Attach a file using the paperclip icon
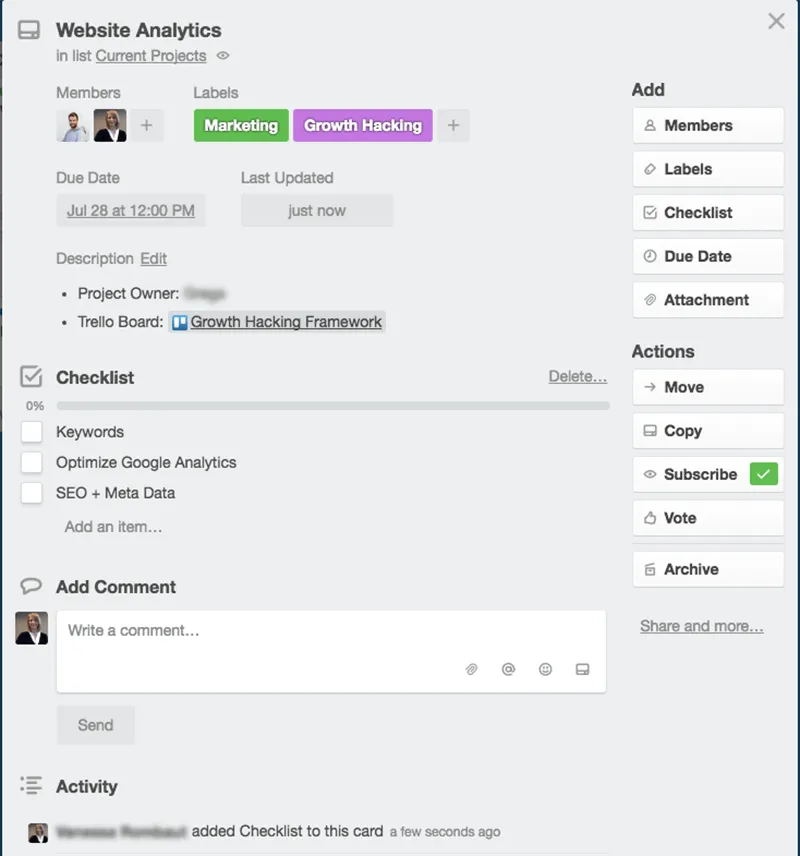Screen dimensions: 800x856 click(x=471, y=669)
